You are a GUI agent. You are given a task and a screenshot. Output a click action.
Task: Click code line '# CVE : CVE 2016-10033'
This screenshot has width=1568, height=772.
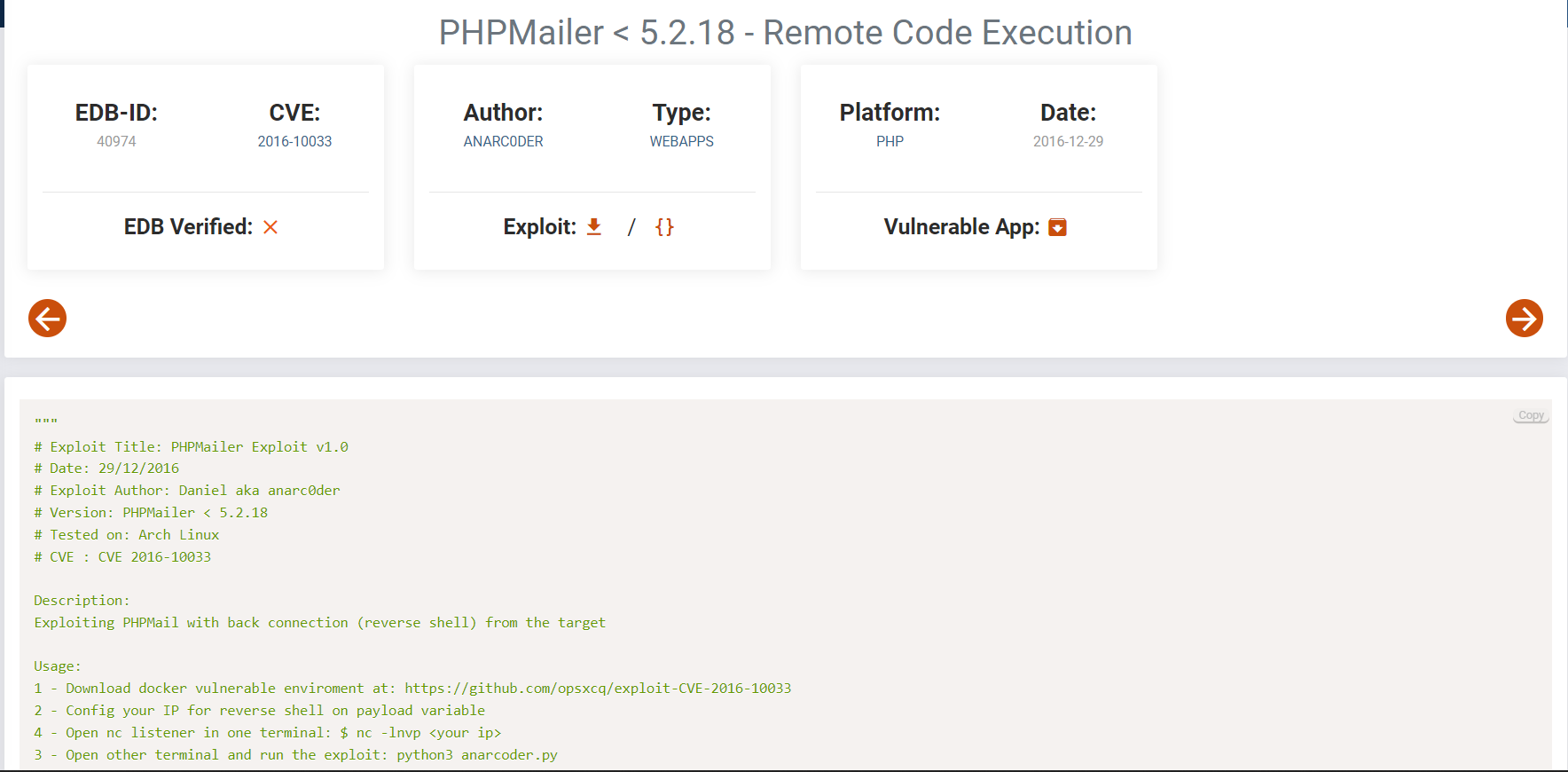pos(122,557)
